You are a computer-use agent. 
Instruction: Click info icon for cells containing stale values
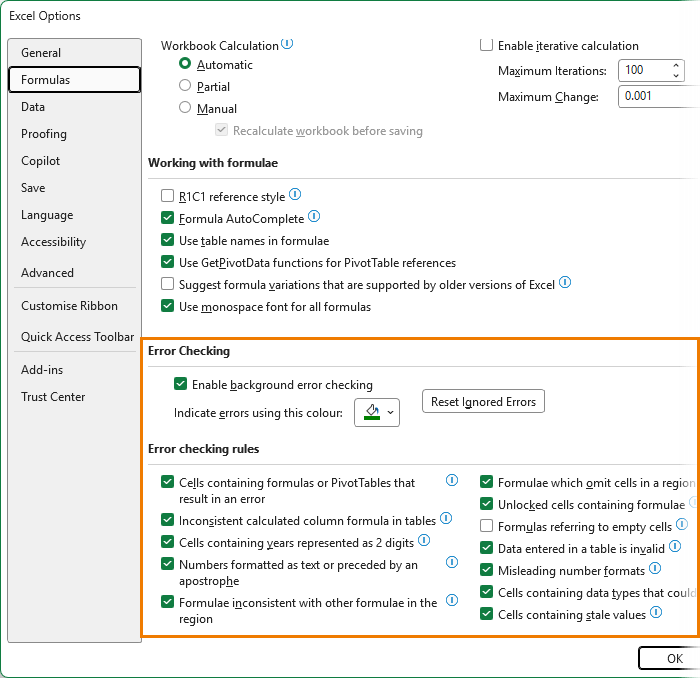click(x=656, y=612)
